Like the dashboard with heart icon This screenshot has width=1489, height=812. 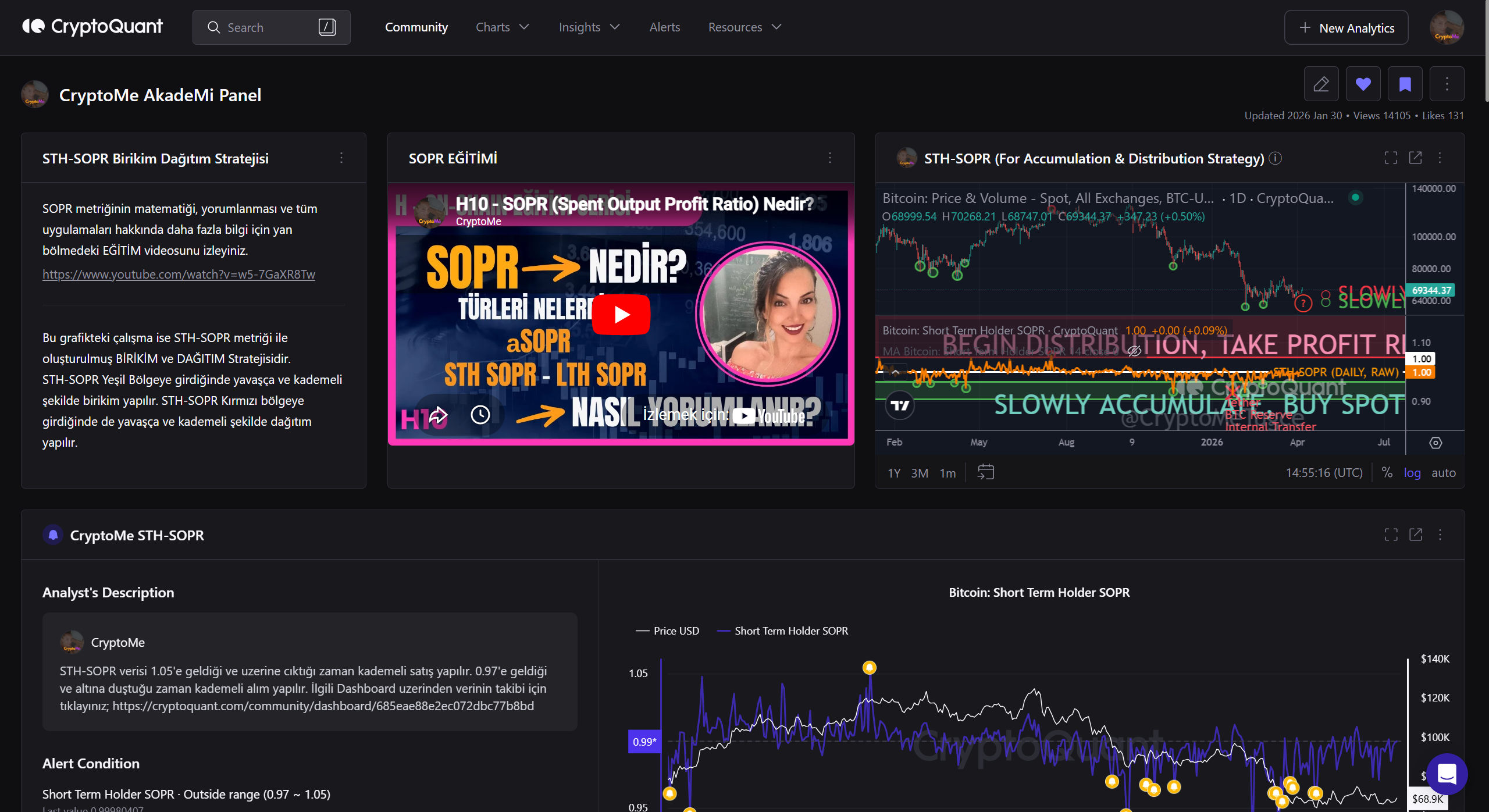1363,84
